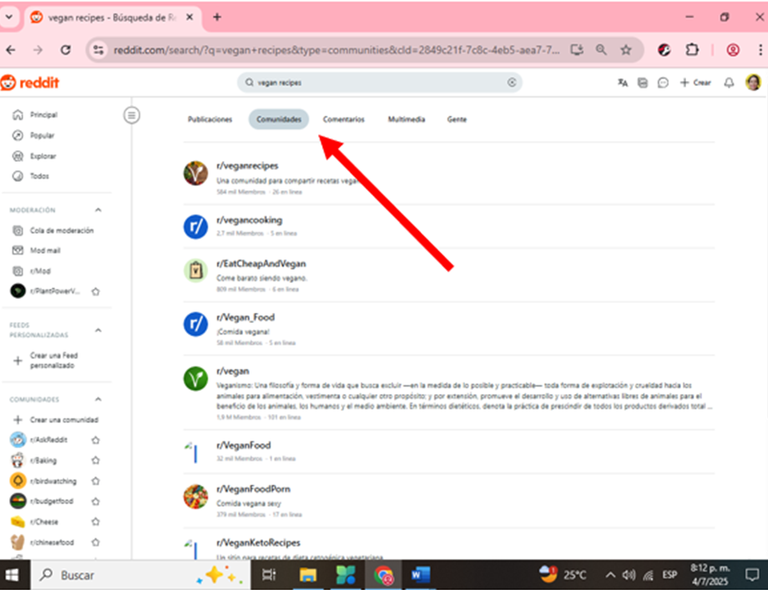Collapse the left navigation sidebar button
768x590 pixels.
click(x=131, y=116)
